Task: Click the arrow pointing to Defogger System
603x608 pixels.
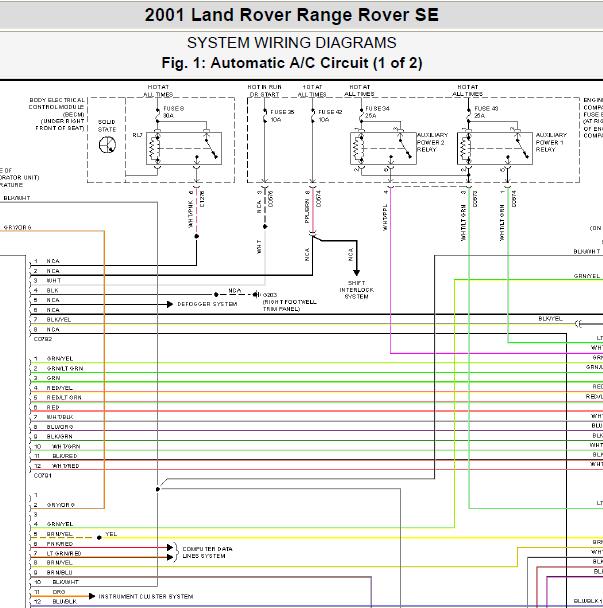Action: [x=170, y=304]
